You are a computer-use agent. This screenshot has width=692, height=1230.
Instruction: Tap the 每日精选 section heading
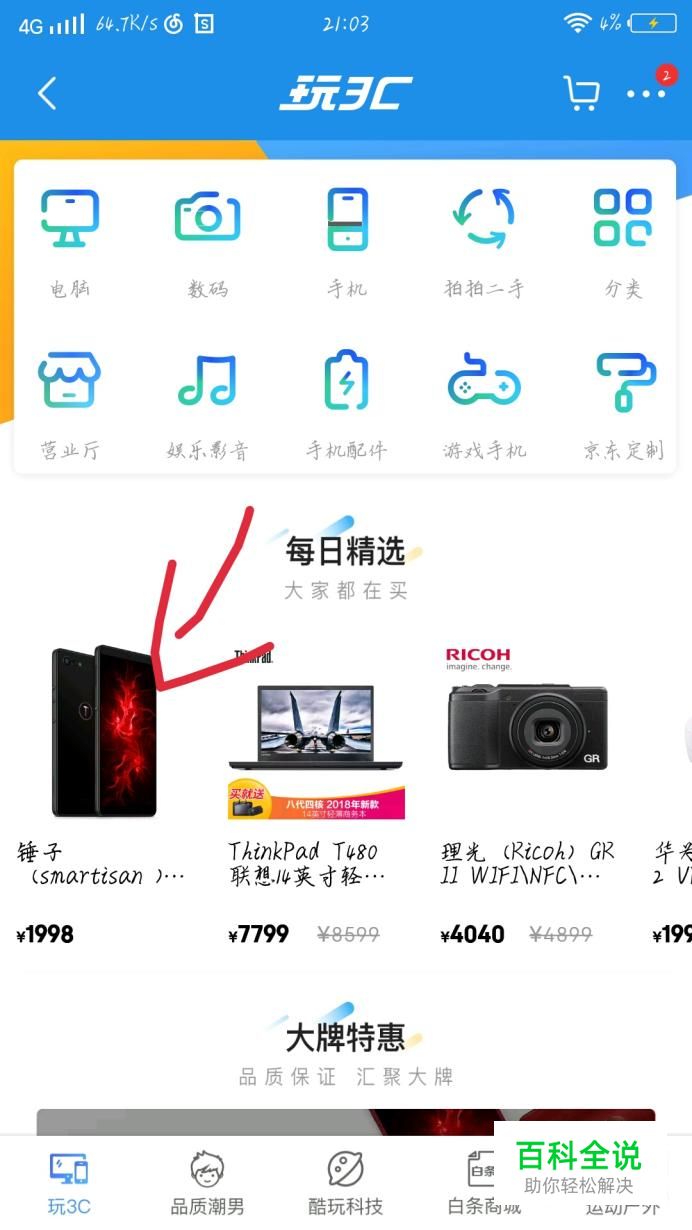coord(345,550)
